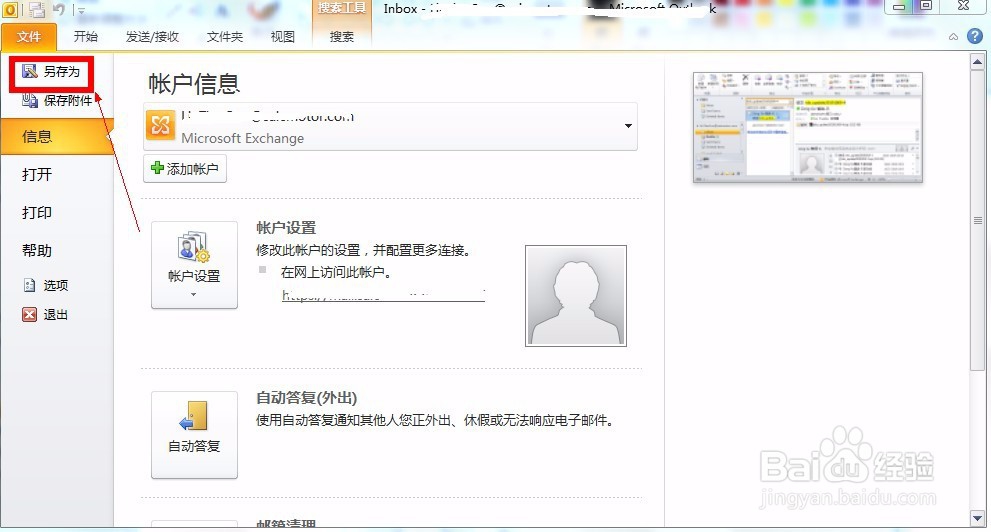Click the 自动答复(外出) heading

pyautogui.click(x=307, y=398)
